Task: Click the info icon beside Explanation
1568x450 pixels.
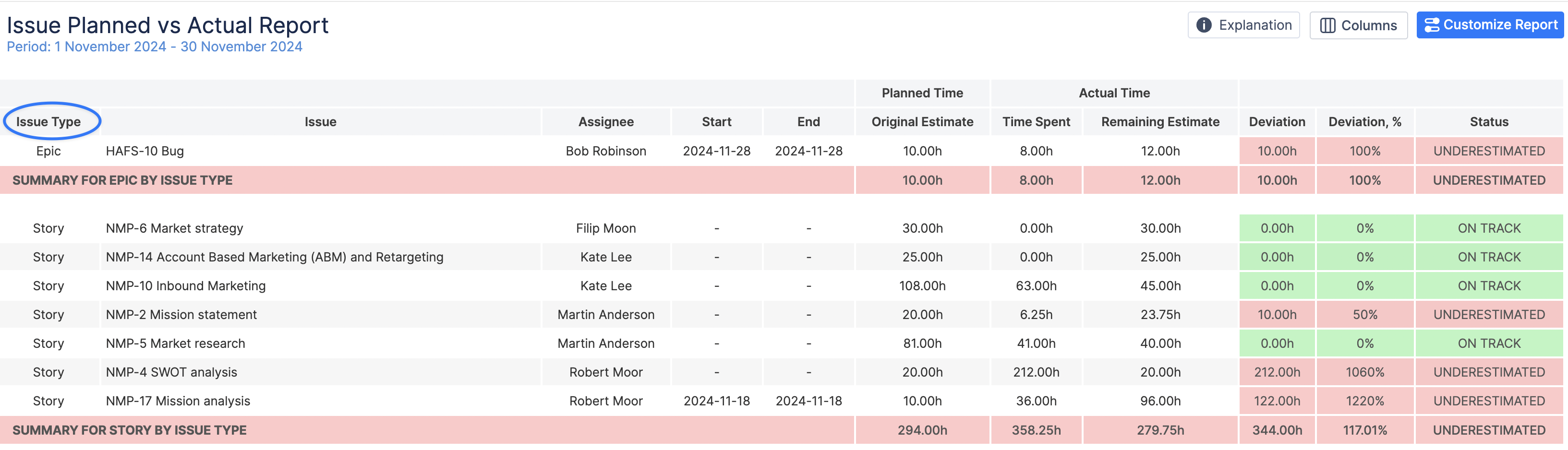Action: tap(1204, 25)
